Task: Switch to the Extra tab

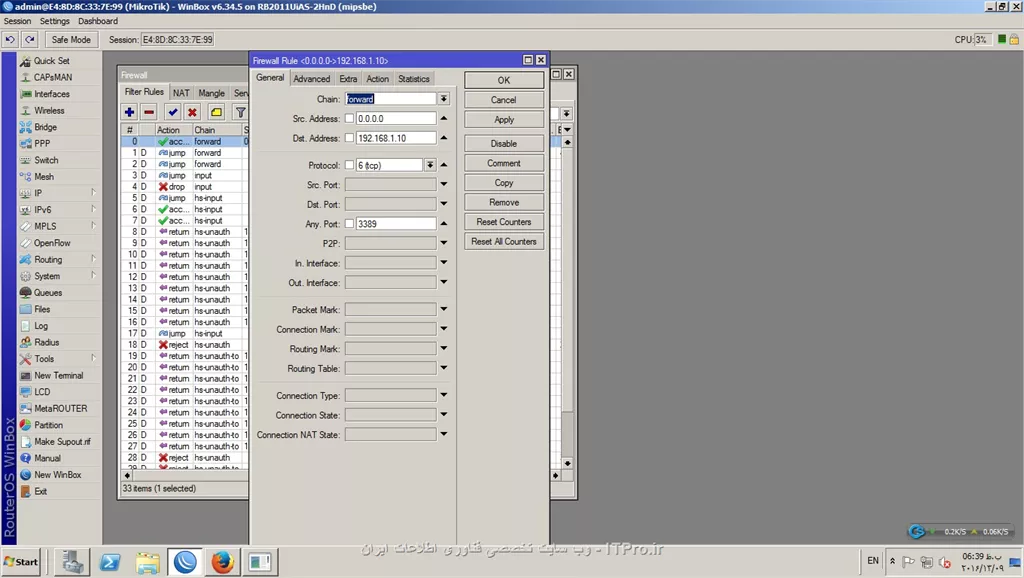Action: coord(348,78)
